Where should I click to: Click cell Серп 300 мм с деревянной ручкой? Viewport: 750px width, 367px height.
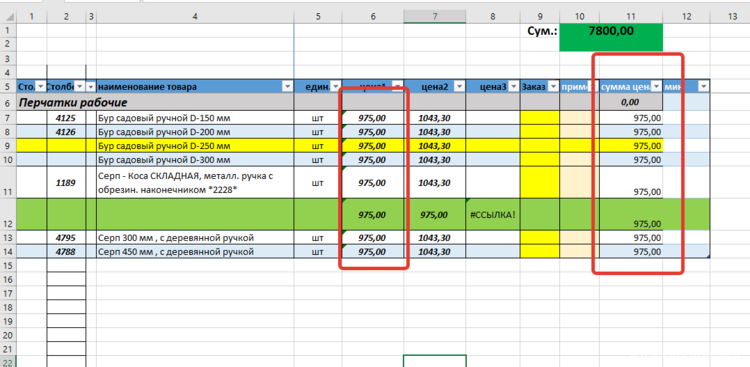(195, 238)
